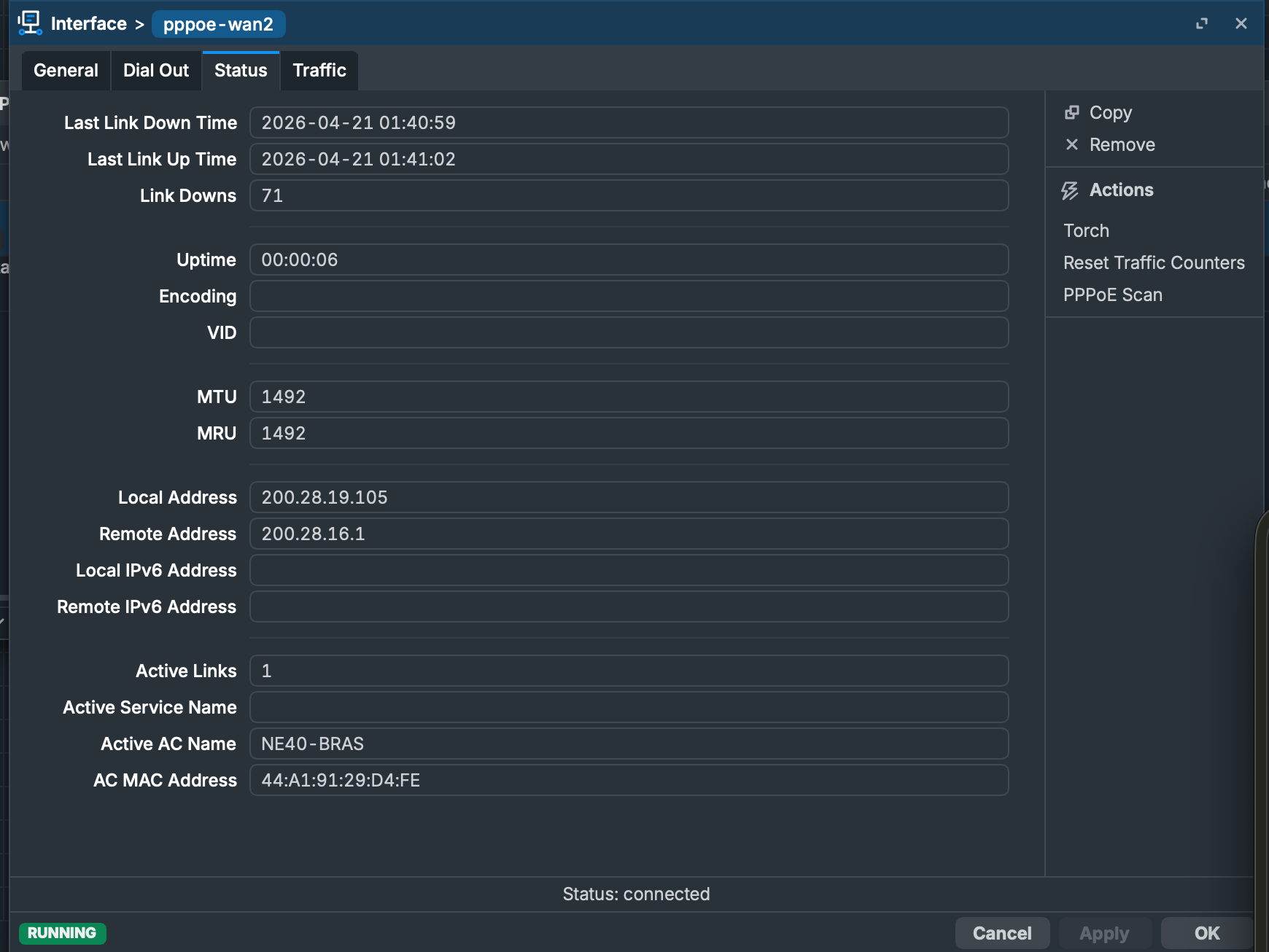
Task: Click Reset Traffic Counters
Action: [x=1154, y=262]
